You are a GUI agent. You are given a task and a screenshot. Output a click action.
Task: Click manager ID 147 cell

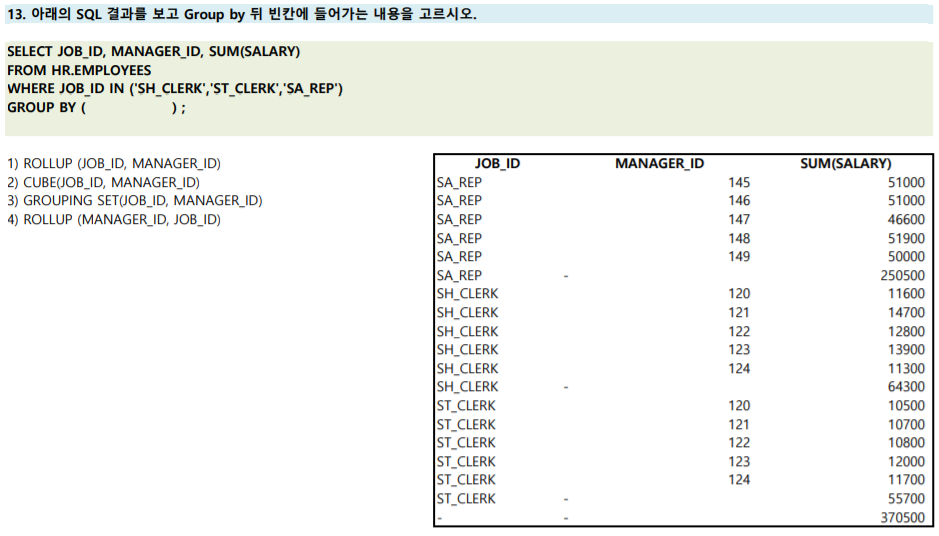coord(739,220)
